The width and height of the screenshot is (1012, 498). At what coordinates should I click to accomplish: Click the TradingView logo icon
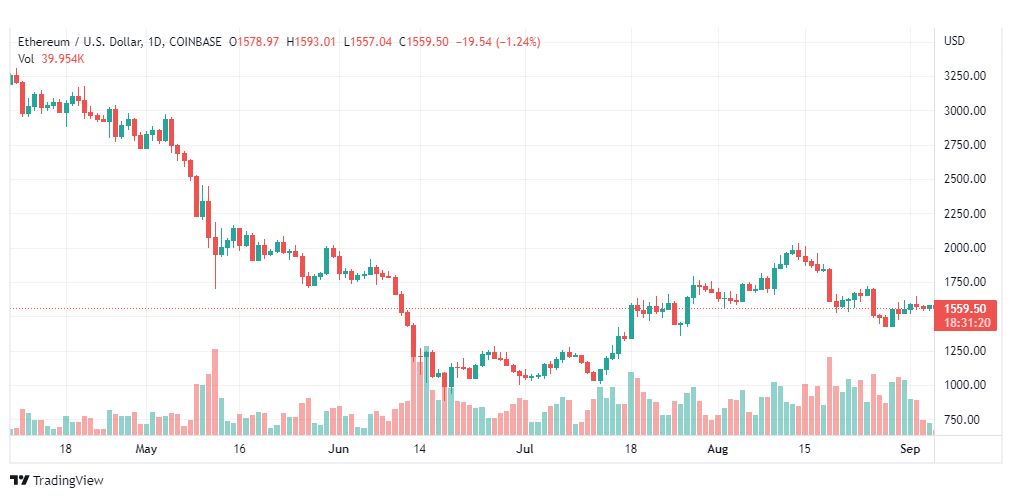coord(19,480)
